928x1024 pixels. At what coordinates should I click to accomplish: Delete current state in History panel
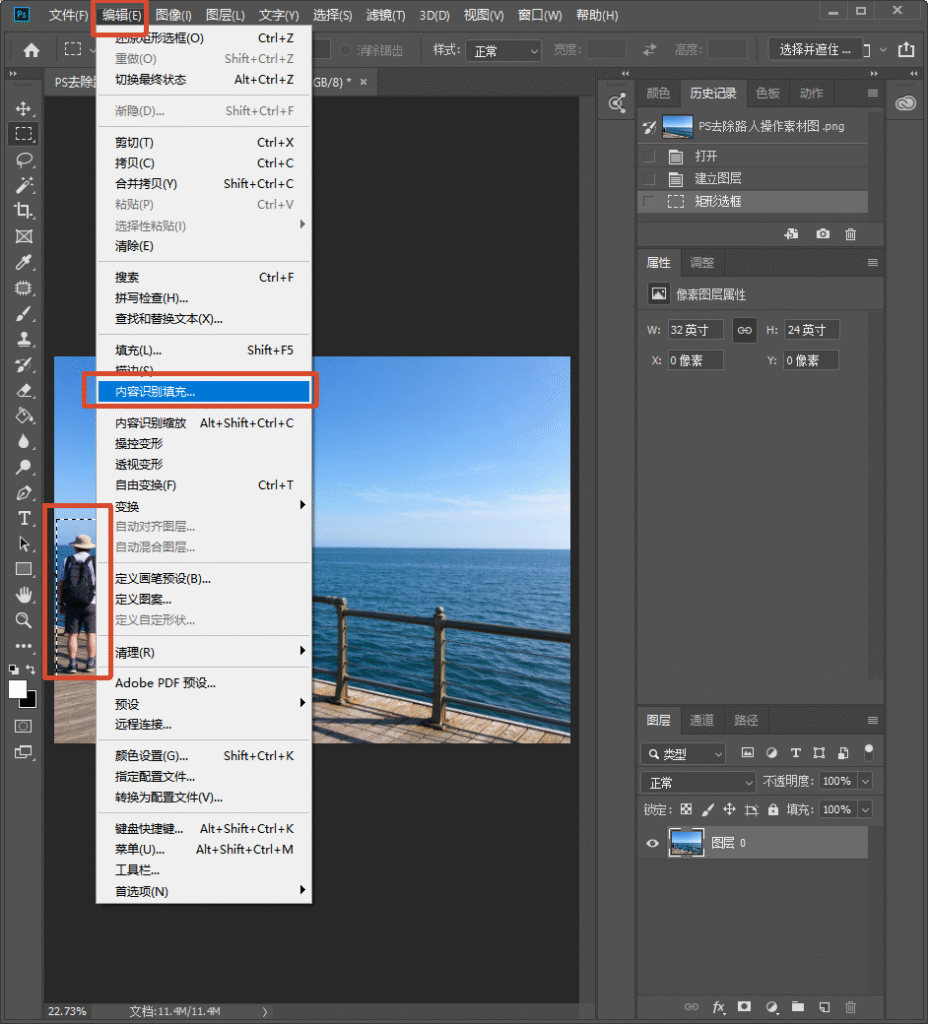(x=850, y=234)
